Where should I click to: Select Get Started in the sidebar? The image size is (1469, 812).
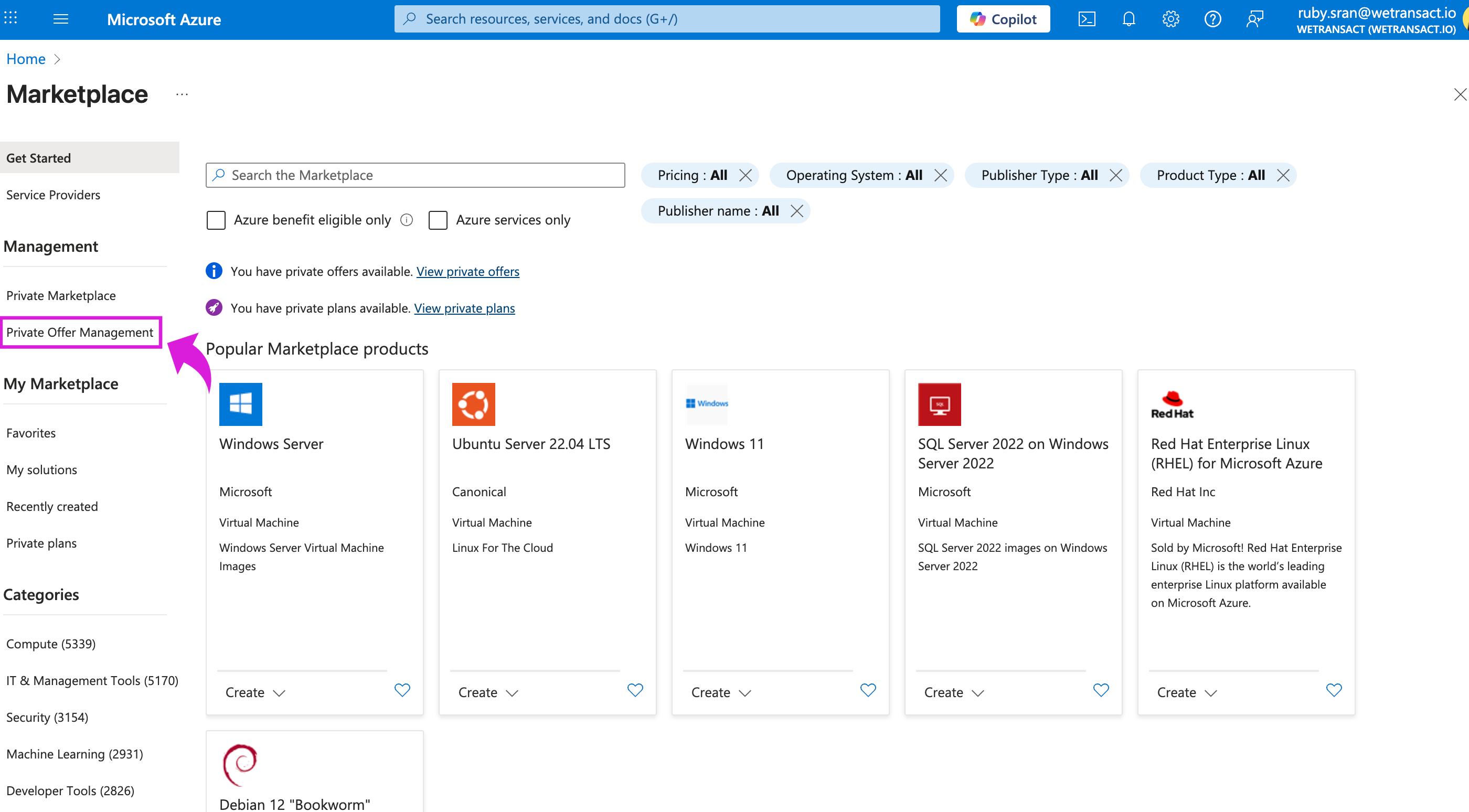tap(90, 157)
